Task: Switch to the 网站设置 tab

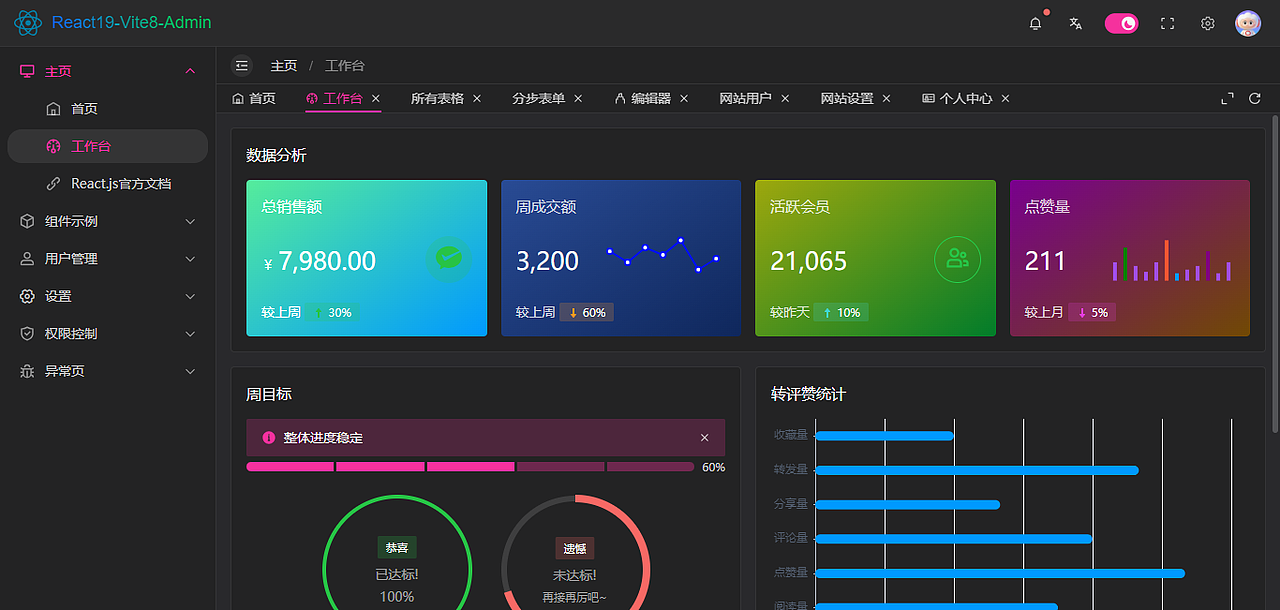Action: (x=847, y=98)
